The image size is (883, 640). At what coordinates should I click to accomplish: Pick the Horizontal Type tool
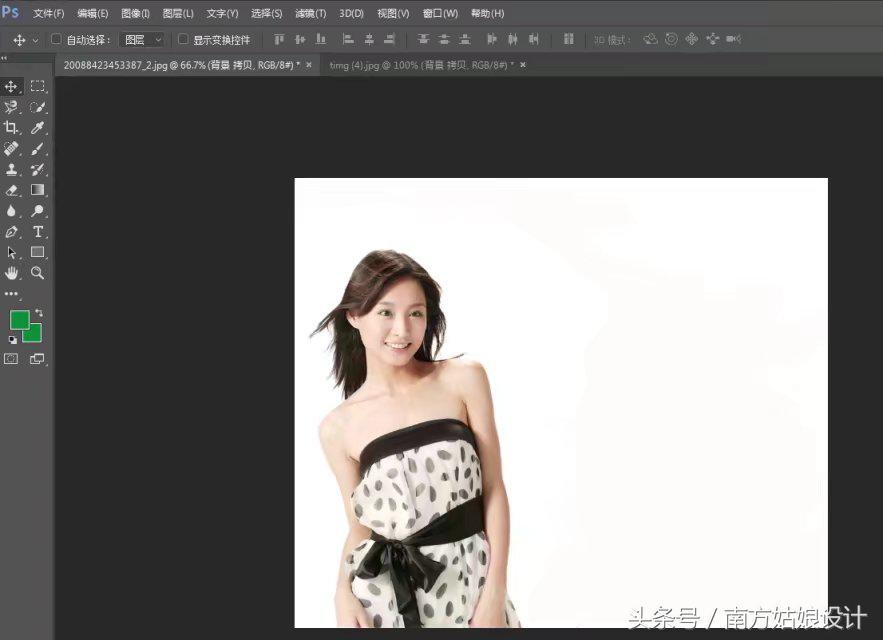[x=38, y=232]
